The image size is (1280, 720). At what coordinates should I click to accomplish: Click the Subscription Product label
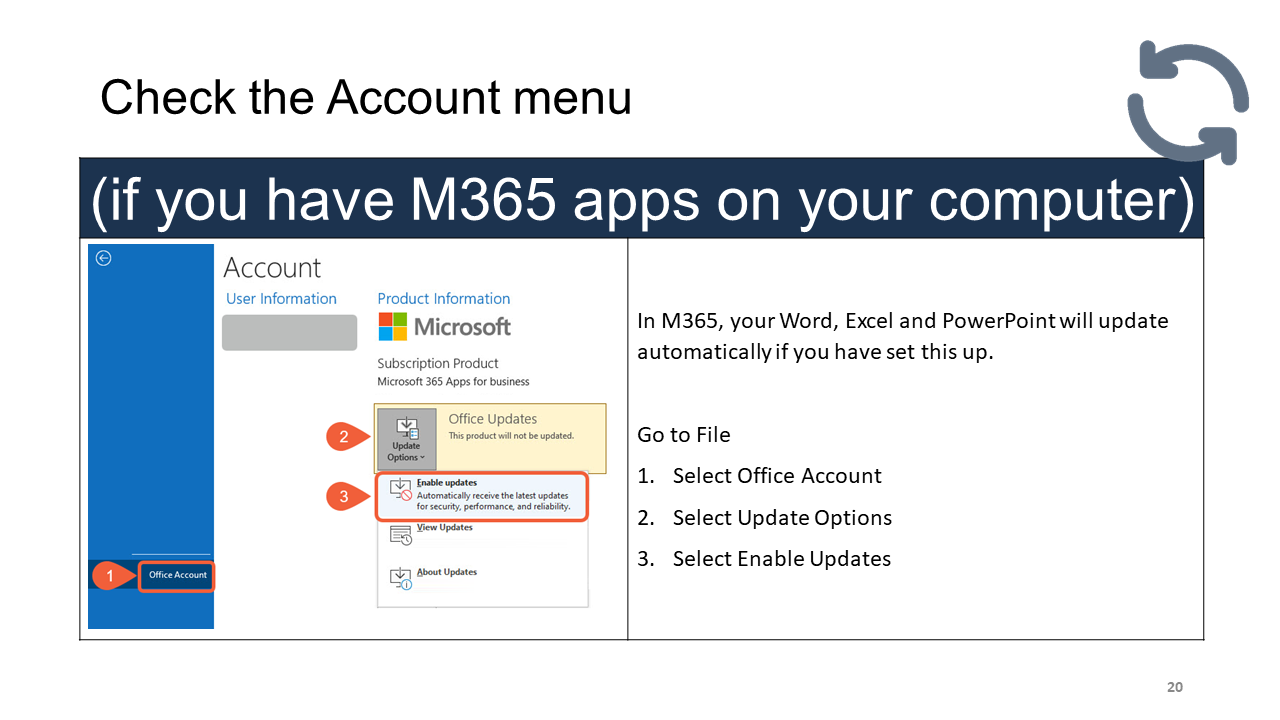(438, 363)
